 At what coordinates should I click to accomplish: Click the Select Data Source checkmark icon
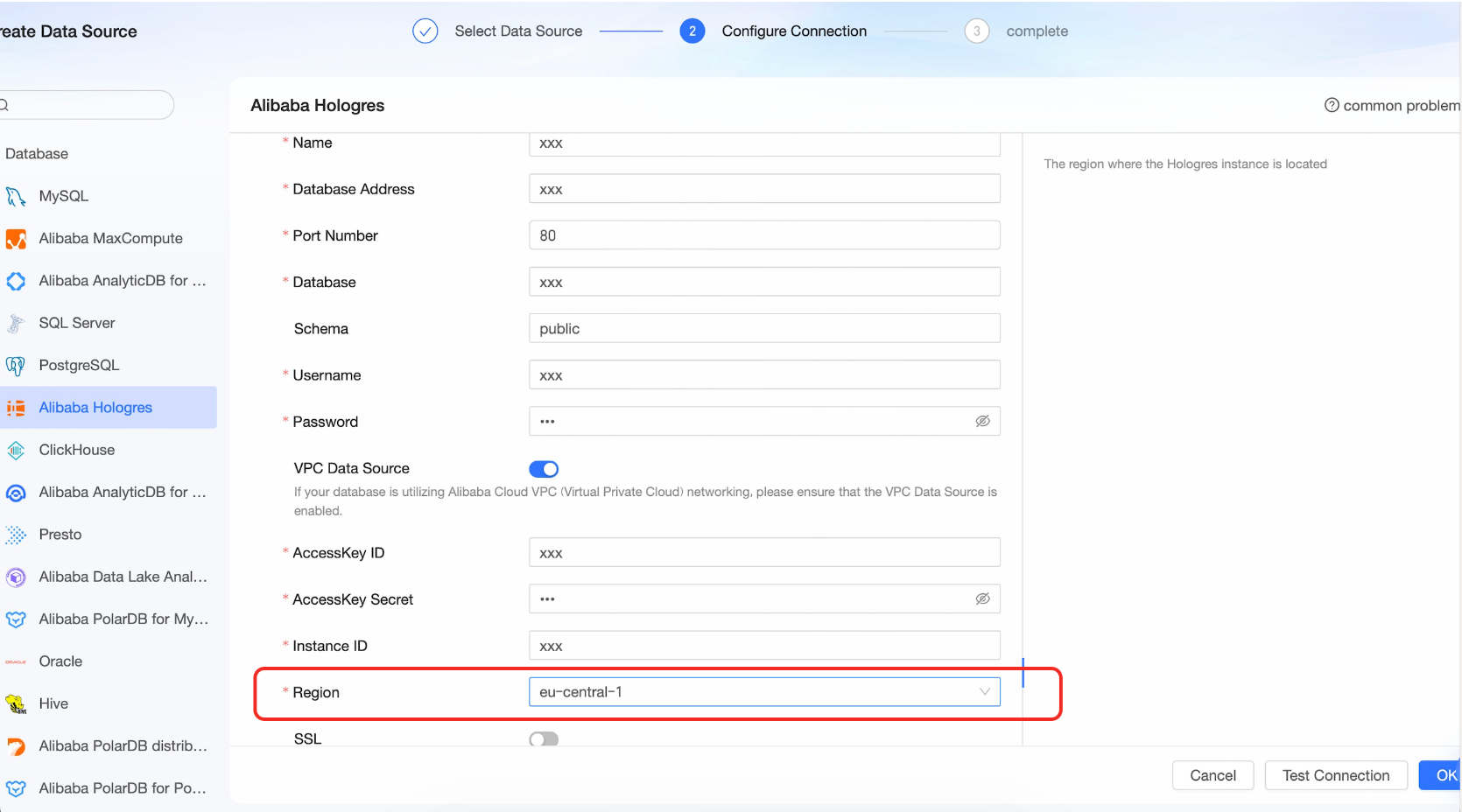[425, 31]
